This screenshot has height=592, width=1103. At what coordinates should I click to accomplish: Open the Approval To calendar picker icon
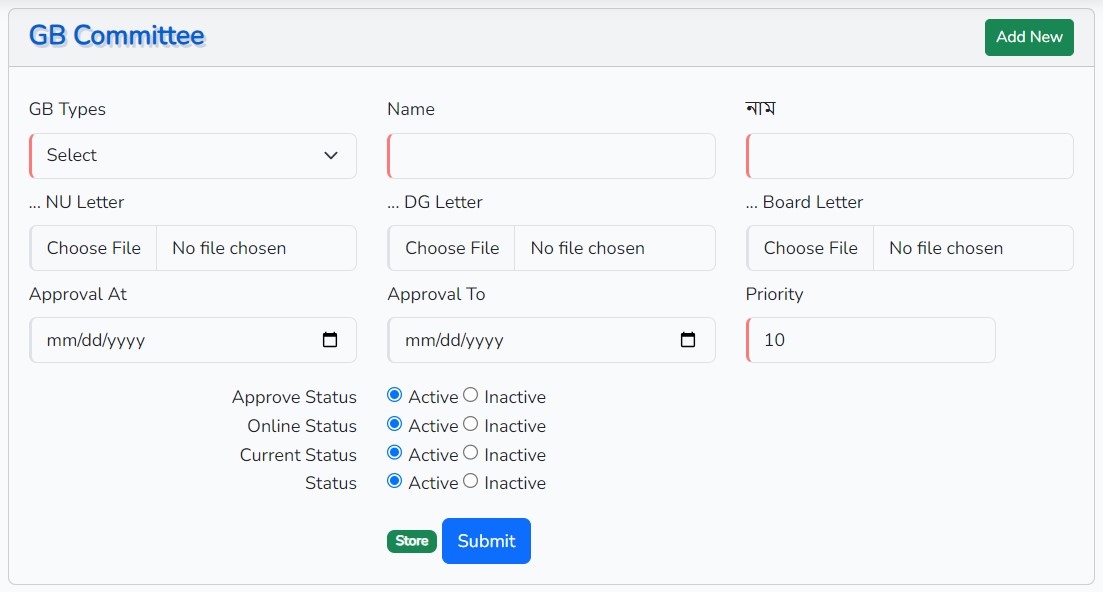click(x=688, y=340)
